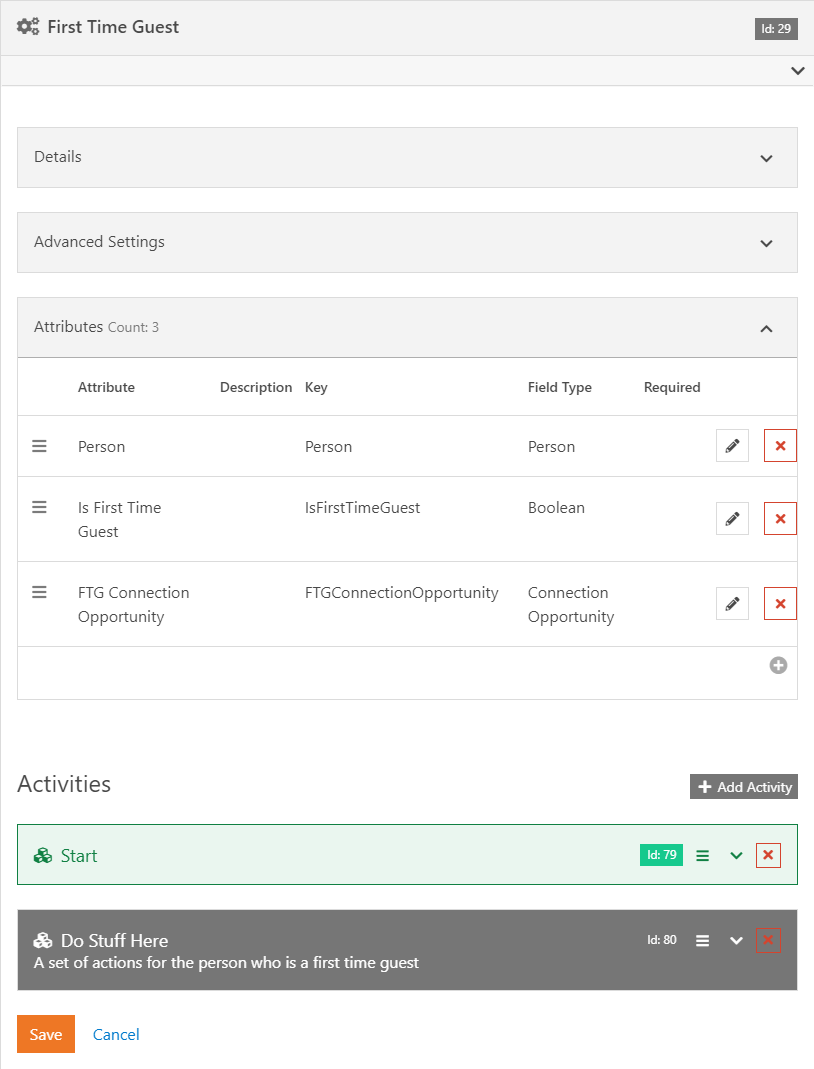Screen dimensions: 814x1069
Task: Delete the Person attribute
Action: click(781, 446)
